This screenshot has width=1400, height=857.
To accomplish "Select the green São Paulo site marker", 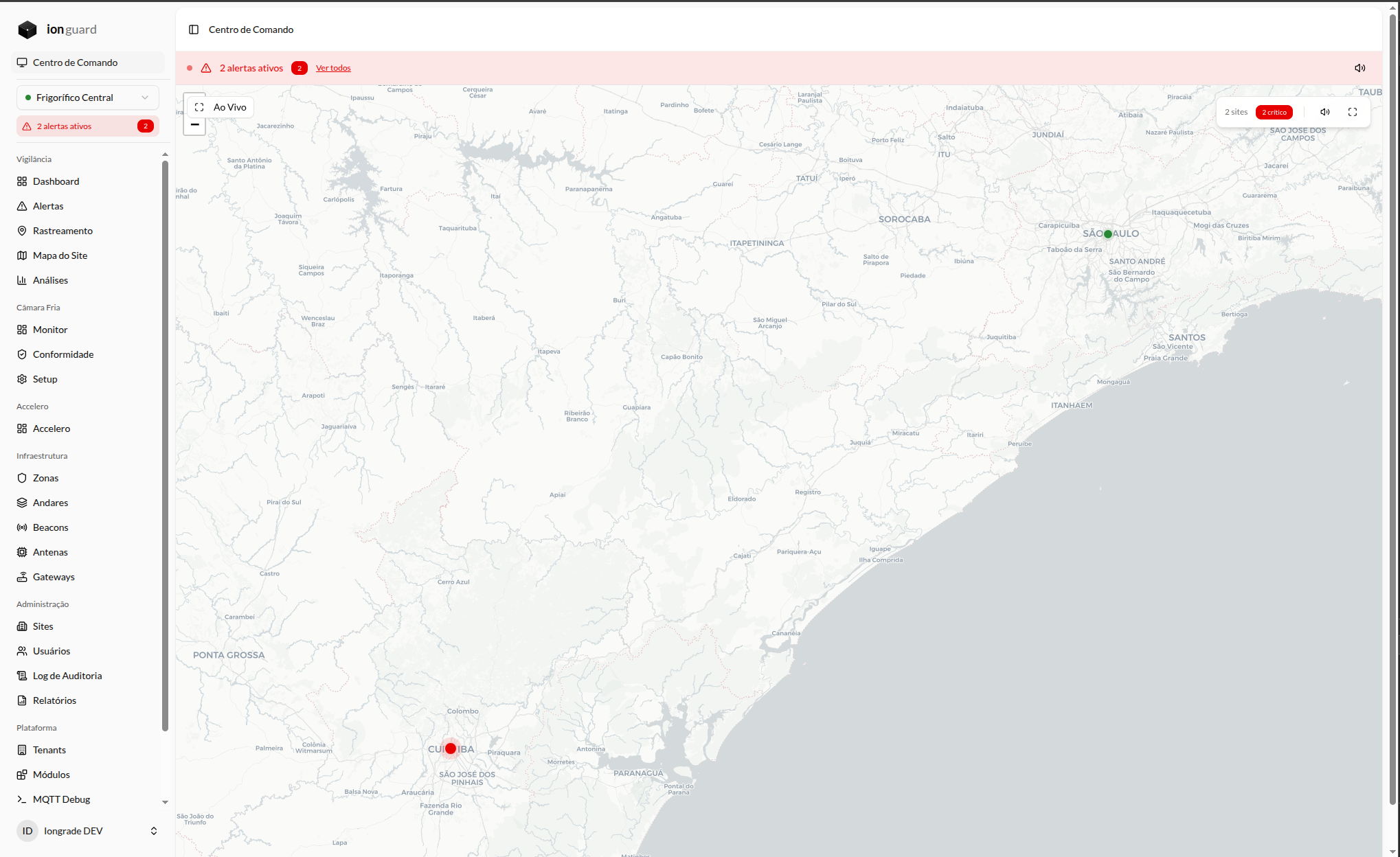I will pos(1107,234).
